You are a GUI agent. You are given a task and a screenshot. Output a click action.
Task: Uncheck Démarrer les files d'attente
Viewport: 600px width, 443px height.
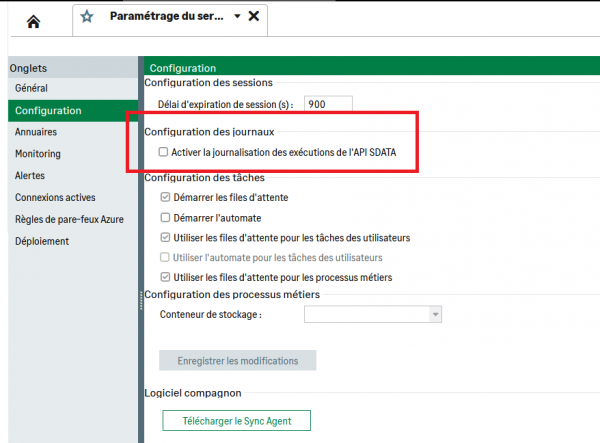pyautogui.click(x=165, y=197)
